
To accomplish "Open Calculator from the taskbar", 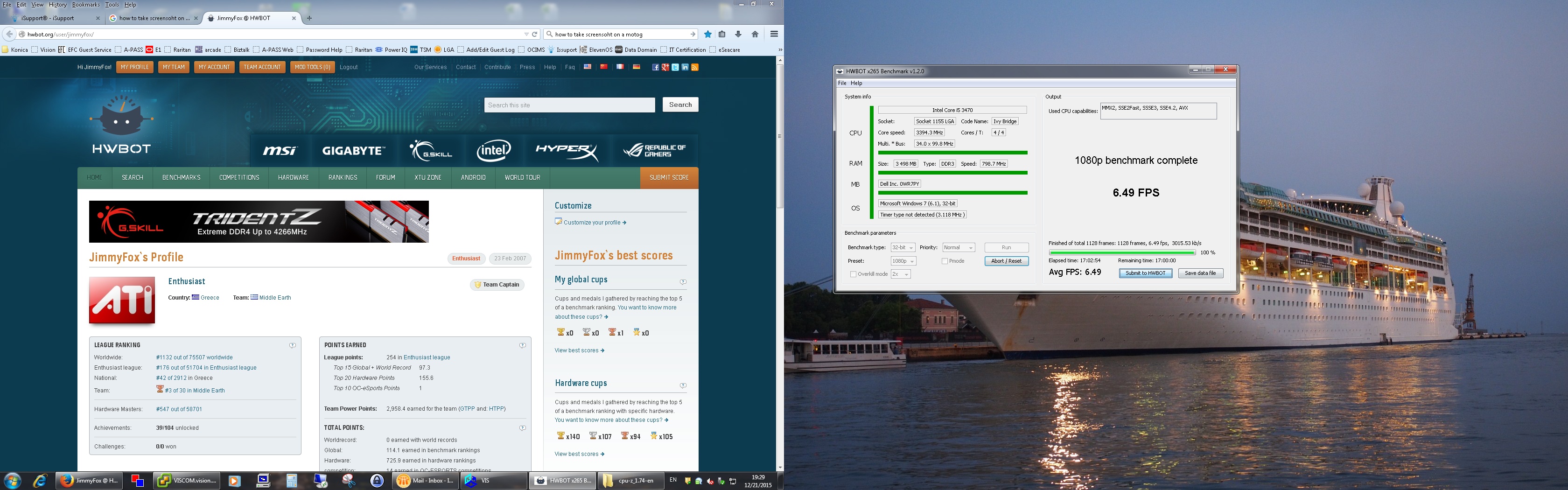I will tap(292, 480).
